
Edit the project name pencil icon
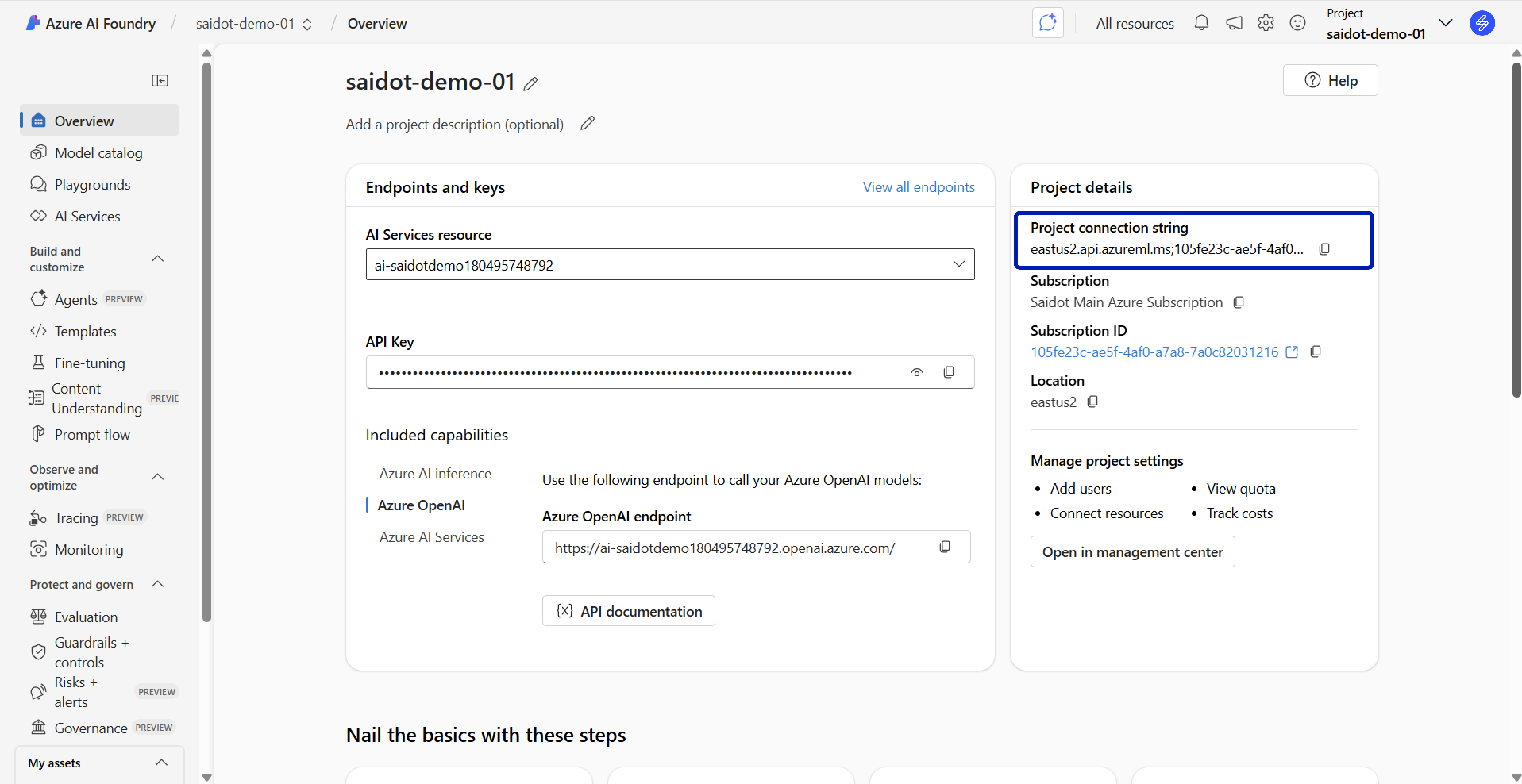[x=530, y=84]
